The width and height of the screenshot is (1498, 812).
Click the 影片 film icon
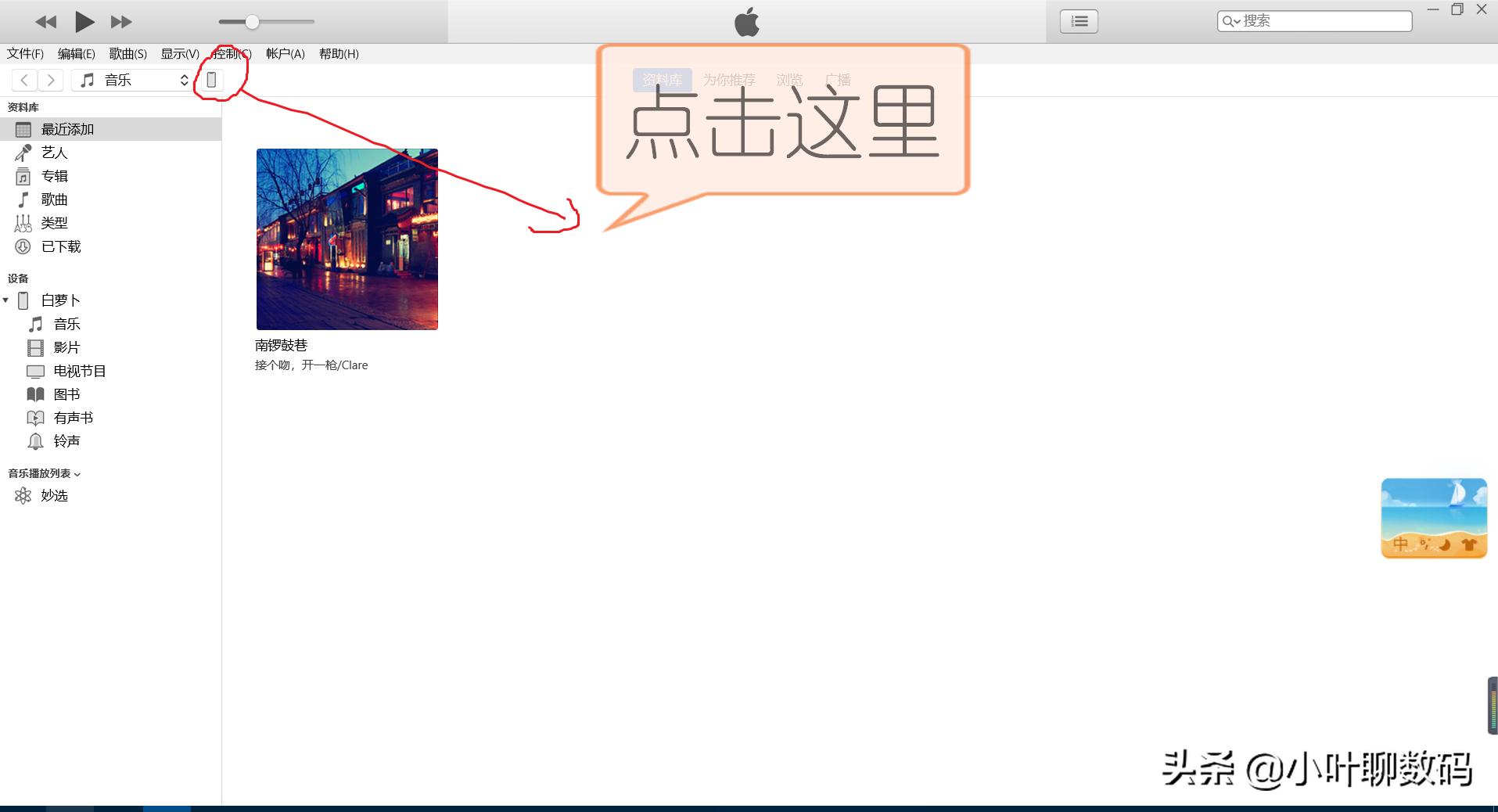coord(36,347)
